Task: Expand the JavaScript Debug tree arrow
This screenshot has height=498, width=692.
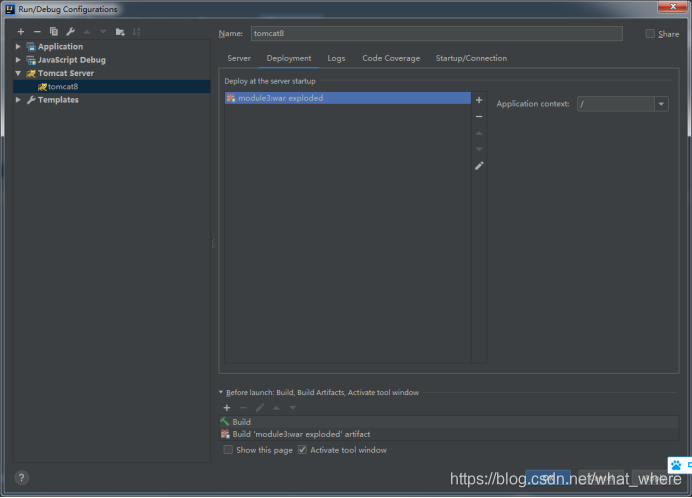Action: pyautogui.click(x=18, y=60)
